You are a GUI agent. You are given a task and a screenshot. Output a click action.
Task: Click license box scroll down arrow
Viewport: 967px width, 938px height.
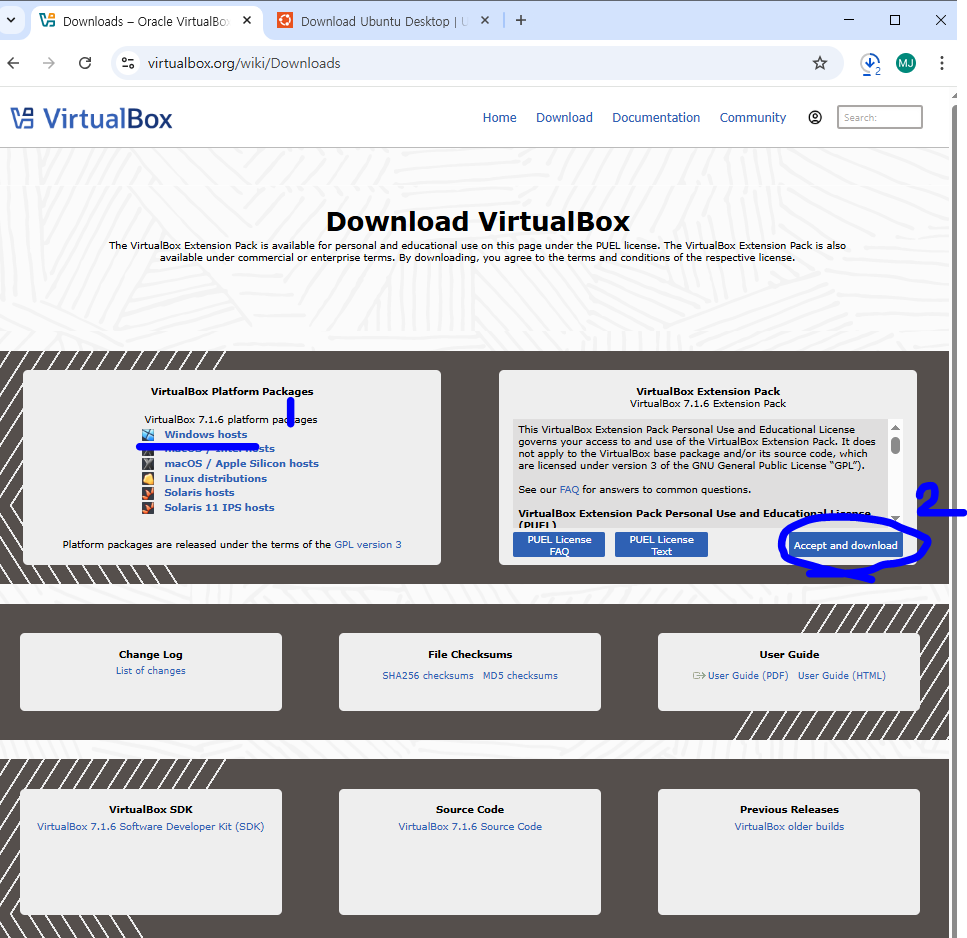point(895,518)
